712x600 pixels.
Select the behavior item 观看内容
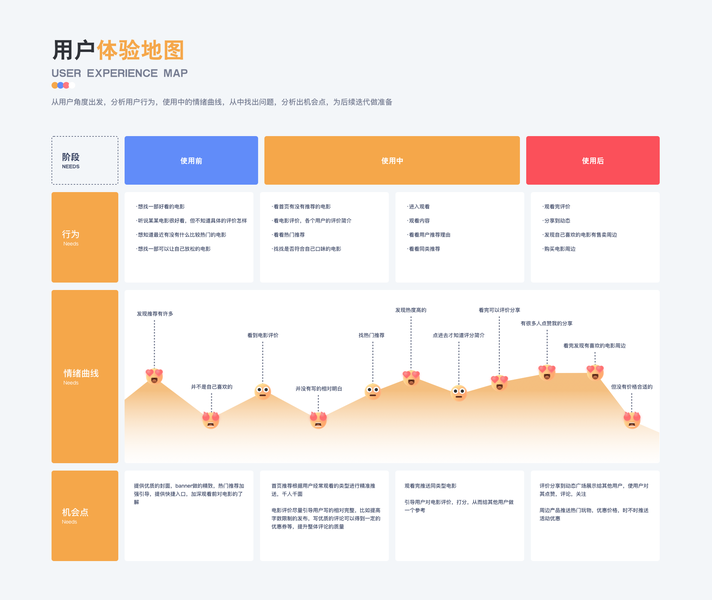pyautogui.click(x=418, y=221)
